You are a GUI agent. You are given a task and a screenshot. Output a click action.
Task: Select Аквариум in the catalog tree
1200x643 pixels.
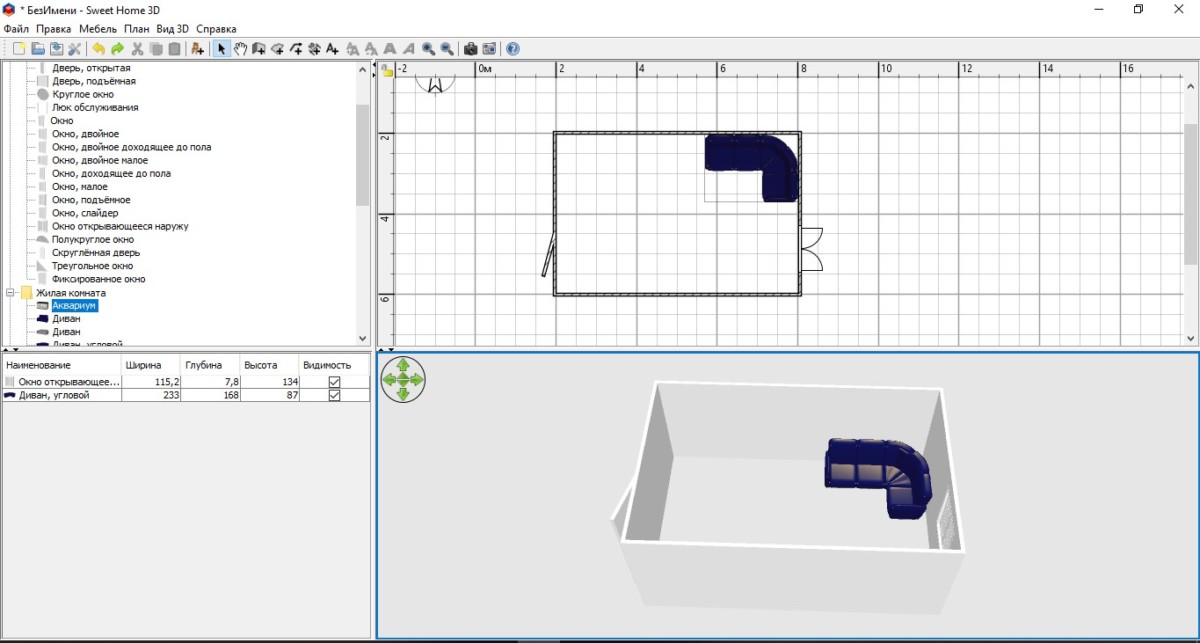(75, 306)
